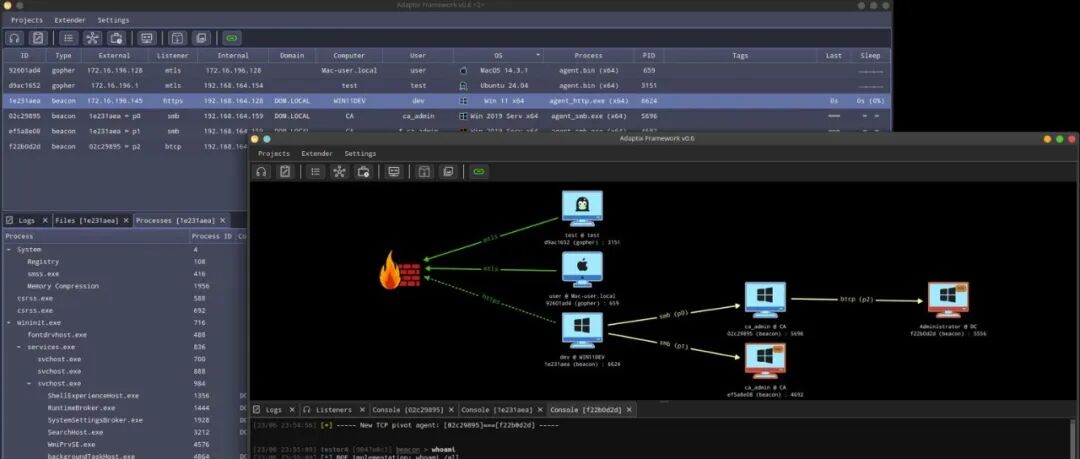This screenshot has width=1080, height=459.
Task: Open tunnels monitor icon in front window toolbar
Action: [x=394, y=172]
